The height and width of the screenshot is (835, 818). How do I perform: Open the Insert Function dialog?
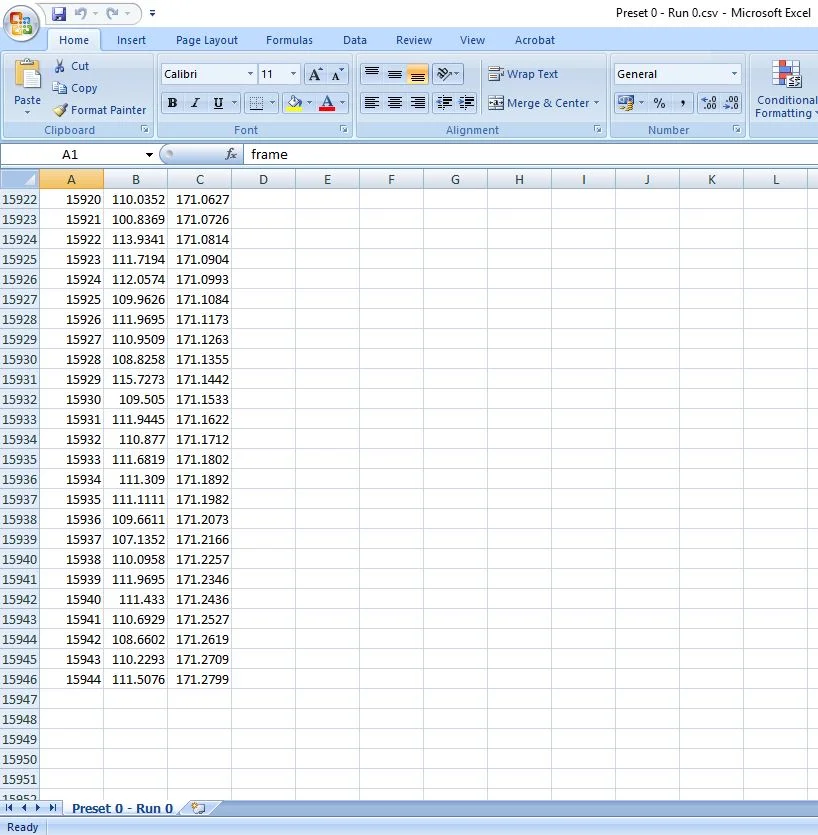[231, 154]
